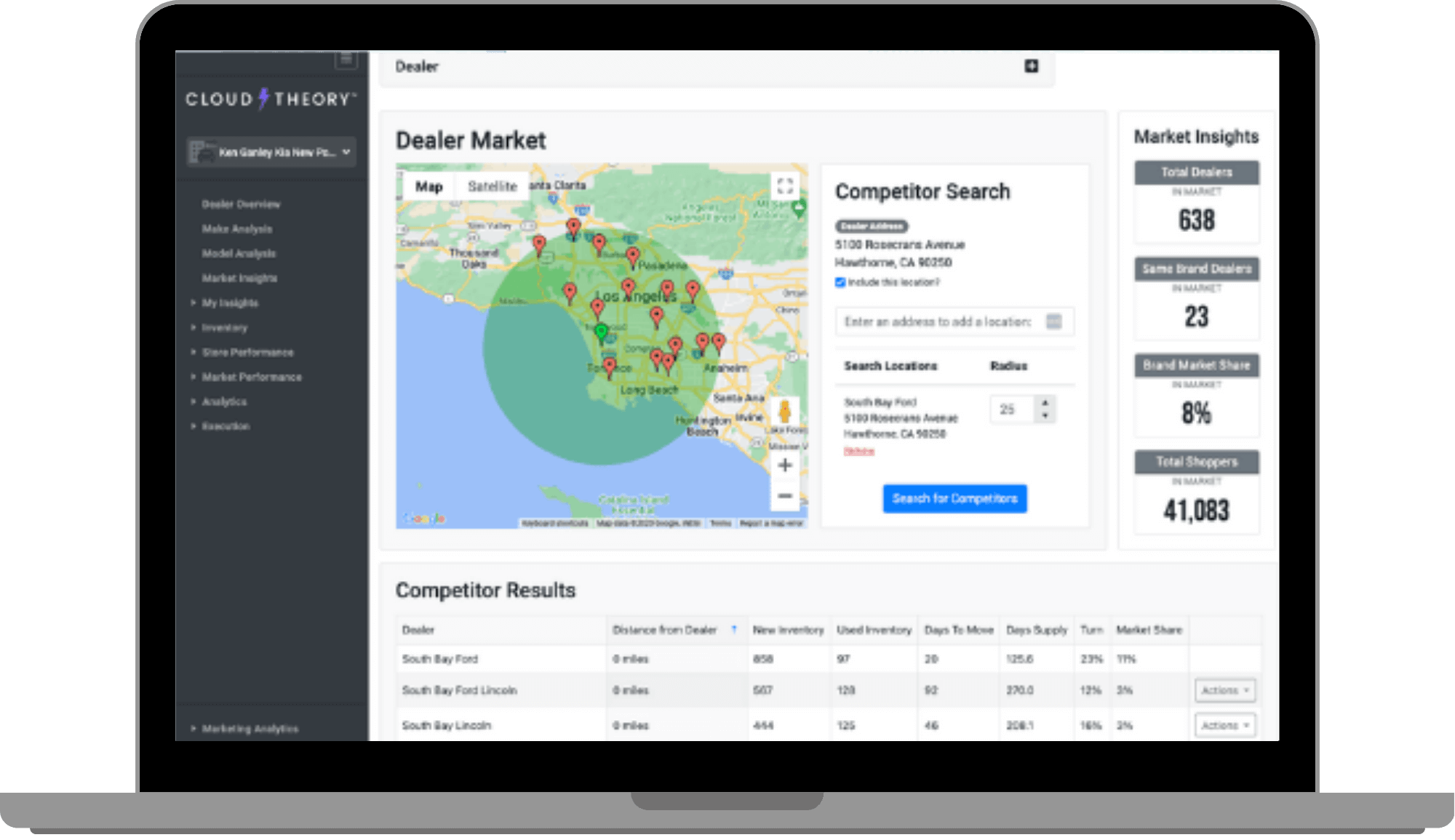Select the green dealer location pin
Viewport: 1455px width, 840px height.
(601, 334)
